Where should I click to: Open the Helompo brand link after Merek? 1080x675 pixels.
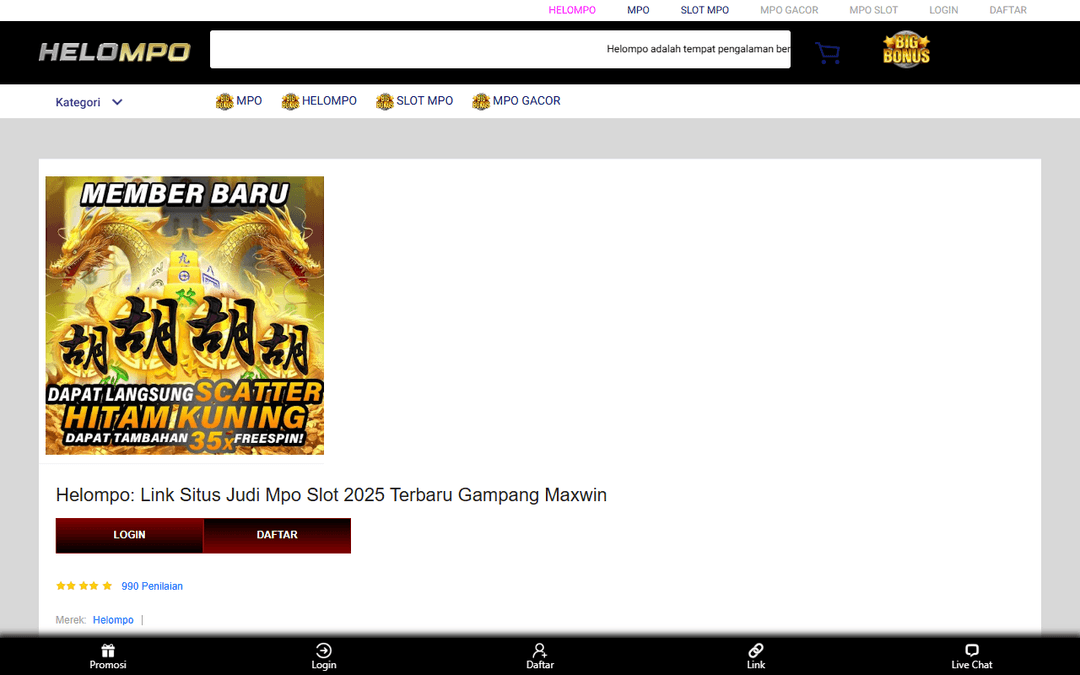113,620
